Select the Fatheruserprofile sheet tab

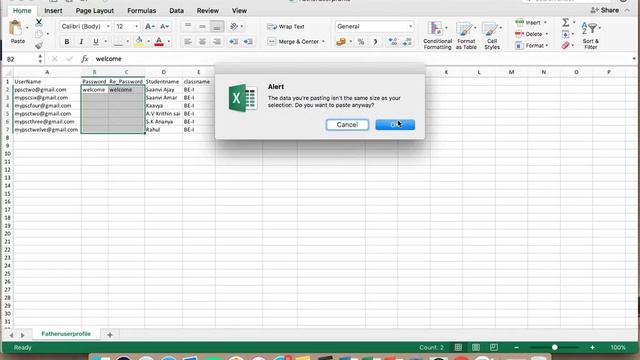(x=66, y=334)
